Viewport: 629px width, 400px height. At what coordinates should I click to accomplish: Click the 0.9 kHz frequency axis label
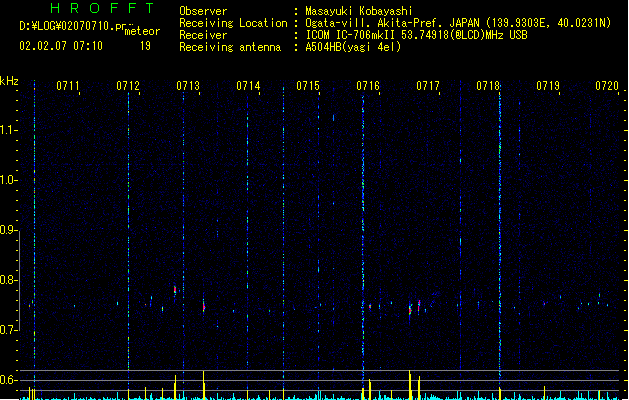pos(8,230)
